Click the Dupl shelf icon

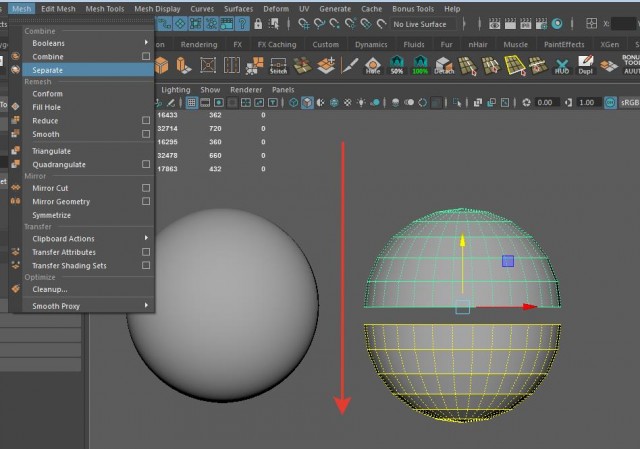tap(585, 65)
